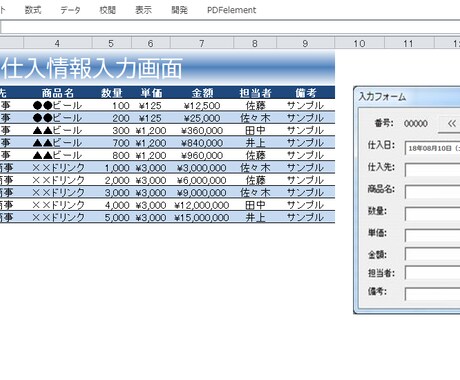
Task: Click the 金額 input field in form
Action: coord(433,254)
